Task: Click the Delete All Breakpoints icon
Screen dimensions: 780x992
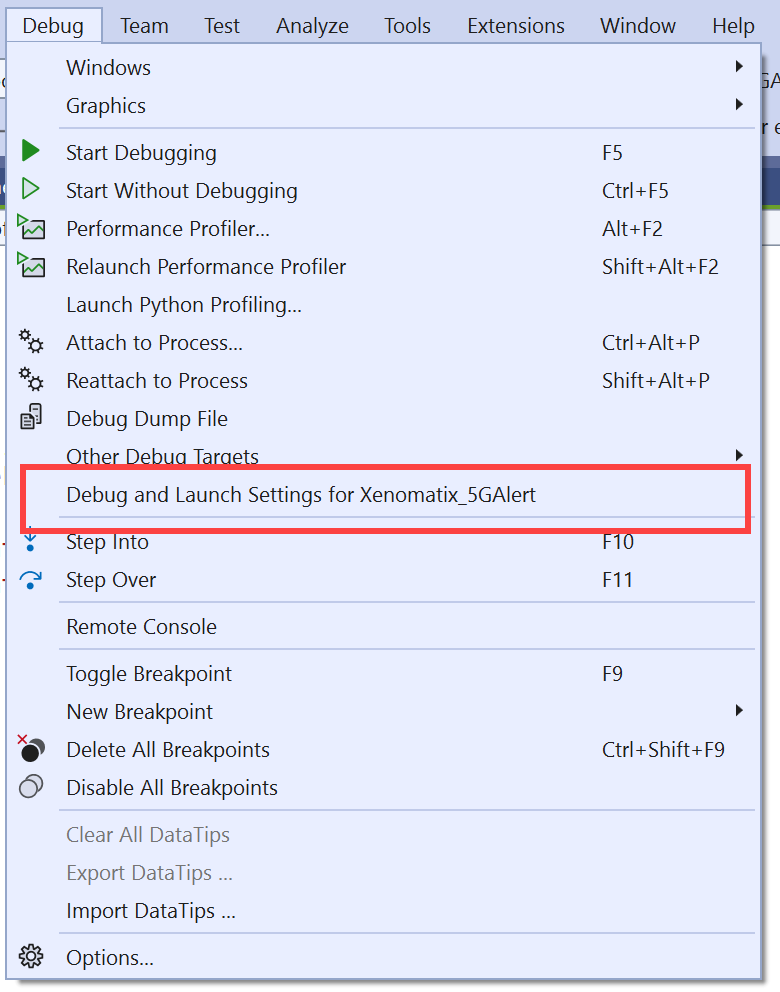Action: [x=31, y=749]
